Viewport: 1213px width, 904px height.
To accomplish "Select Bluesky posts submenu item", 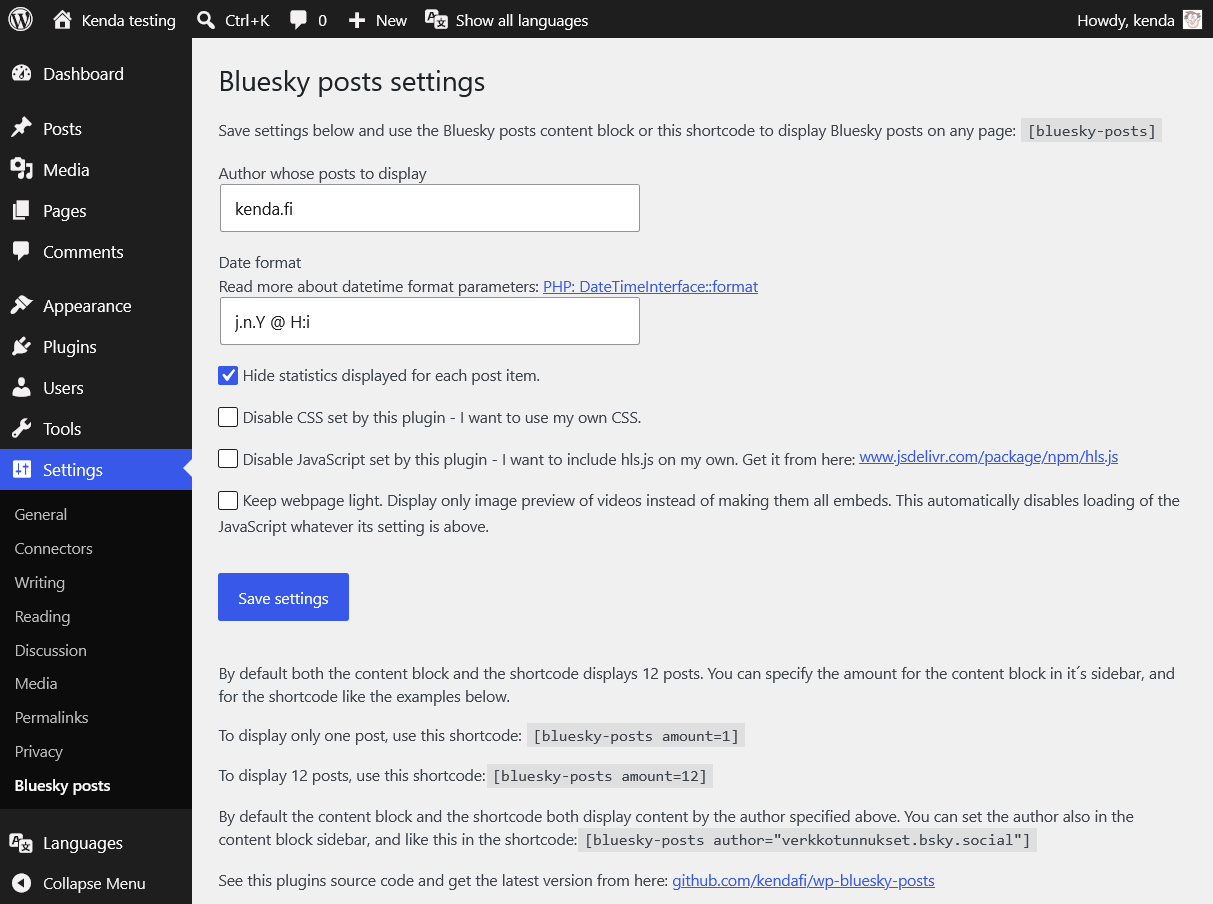I will click(x=62, y=785).
